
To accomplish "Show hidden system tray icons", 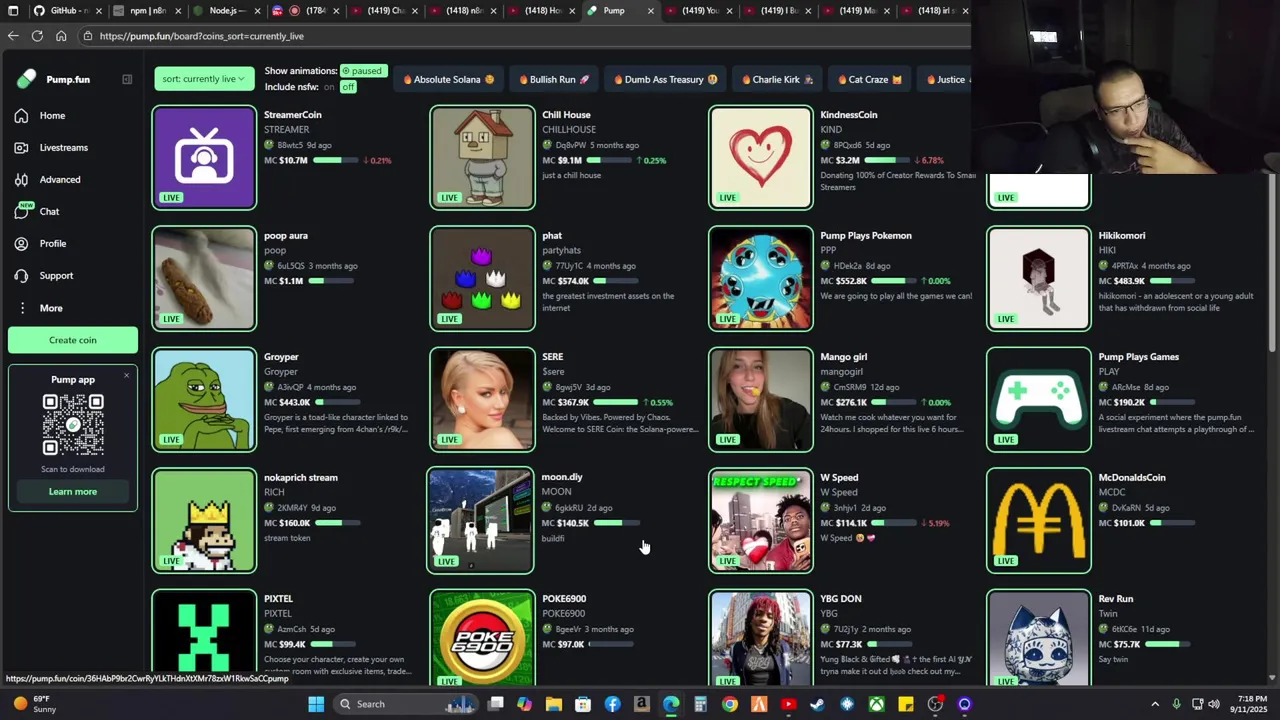I will (x=1155, y=704).
